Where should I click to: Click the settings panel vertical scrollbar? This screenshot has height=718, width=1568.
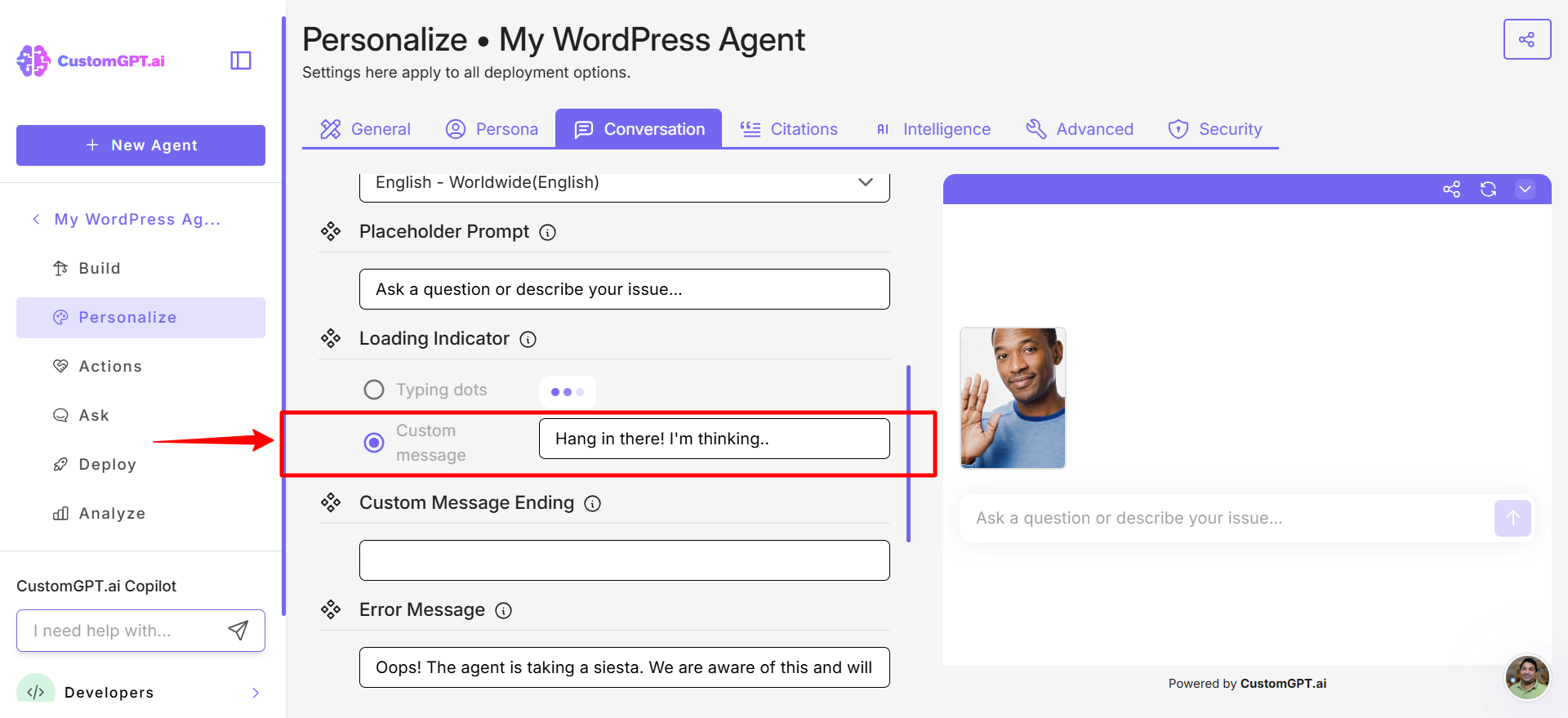908,454
